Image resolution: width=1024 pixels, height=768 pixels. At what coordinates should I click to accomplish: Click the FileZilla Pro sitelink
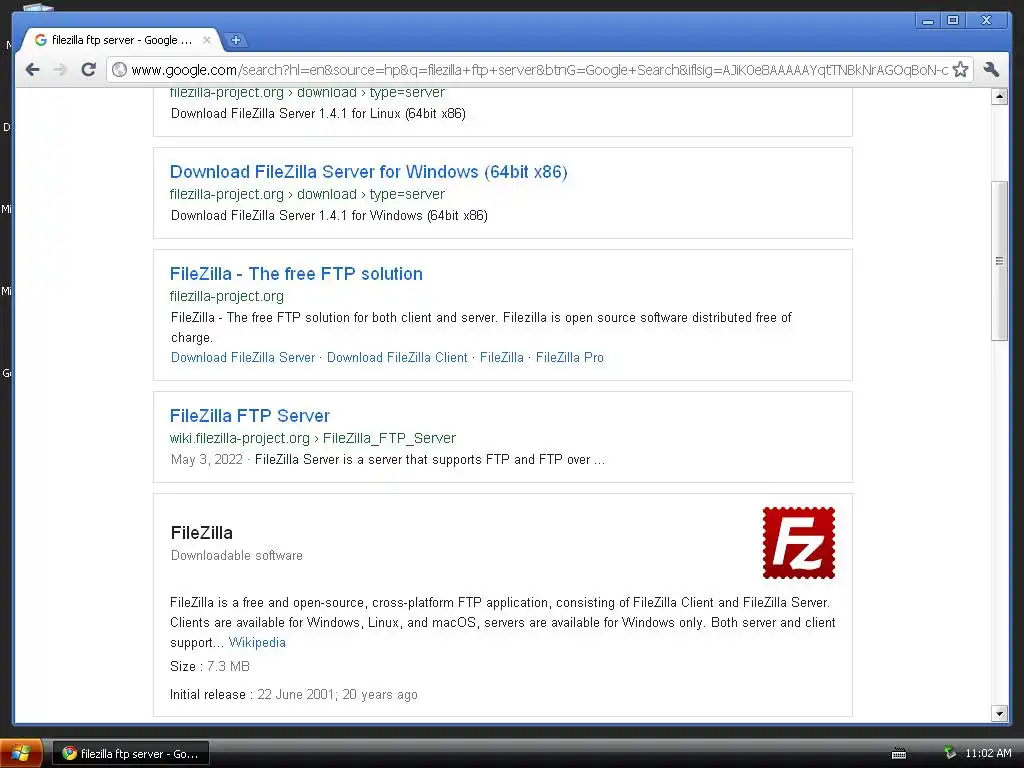(569, 357)
